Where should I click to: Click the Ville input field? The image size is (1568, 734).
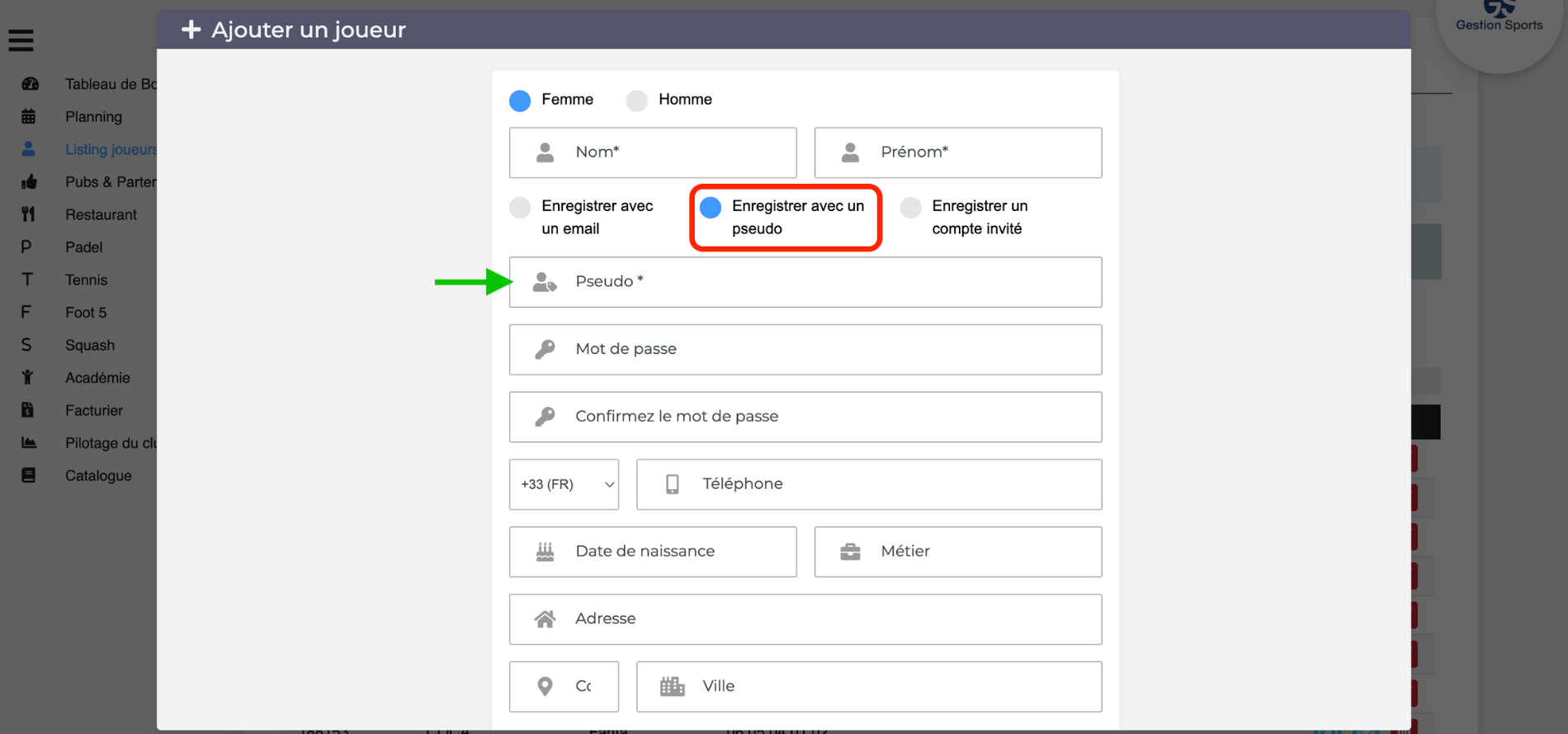[869, 686]
